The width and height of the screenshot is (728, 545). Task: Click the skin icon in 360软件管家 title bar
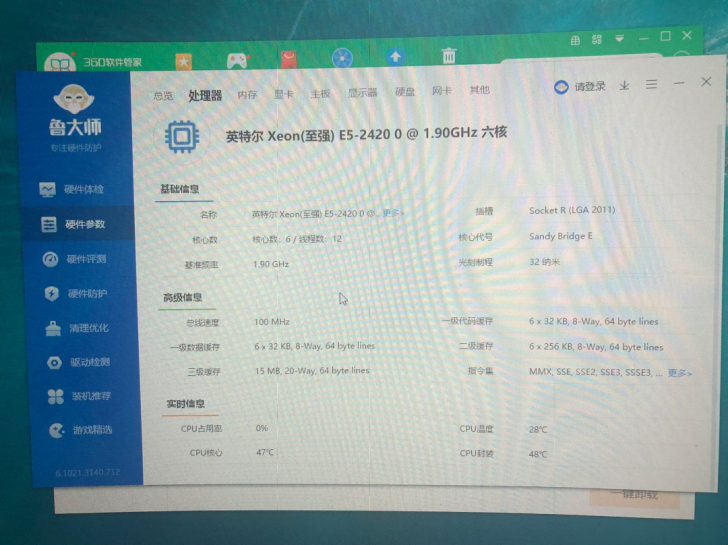pyautogui.click(x=597, y=39)
